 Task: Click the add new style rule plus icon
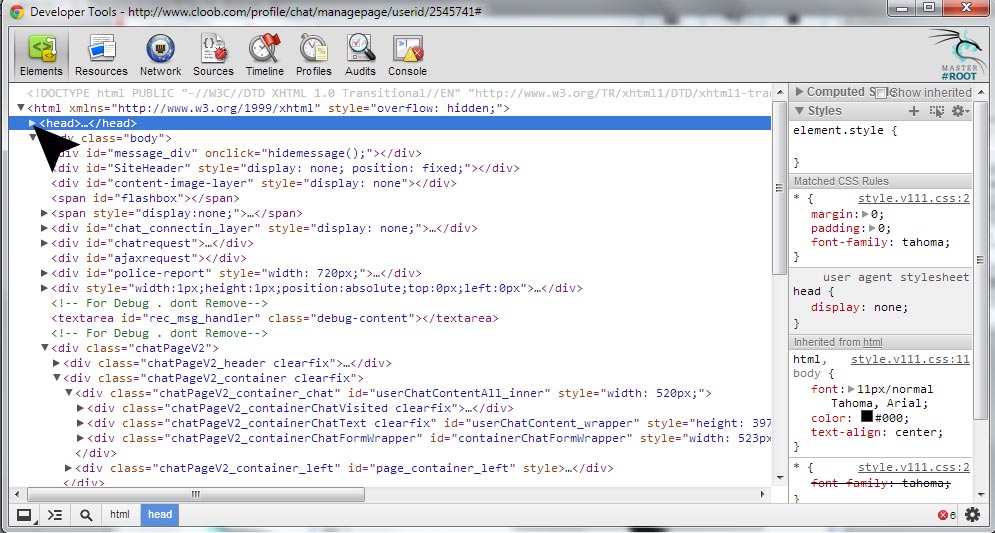coord(913,111)
